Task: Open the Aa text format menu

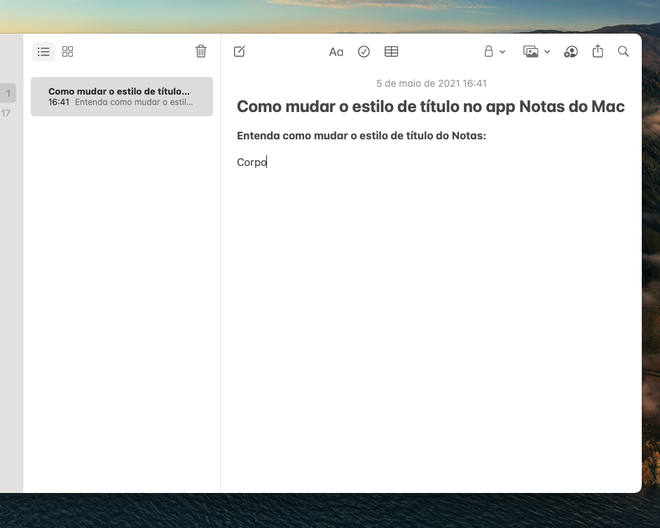Action: (336, 52)
